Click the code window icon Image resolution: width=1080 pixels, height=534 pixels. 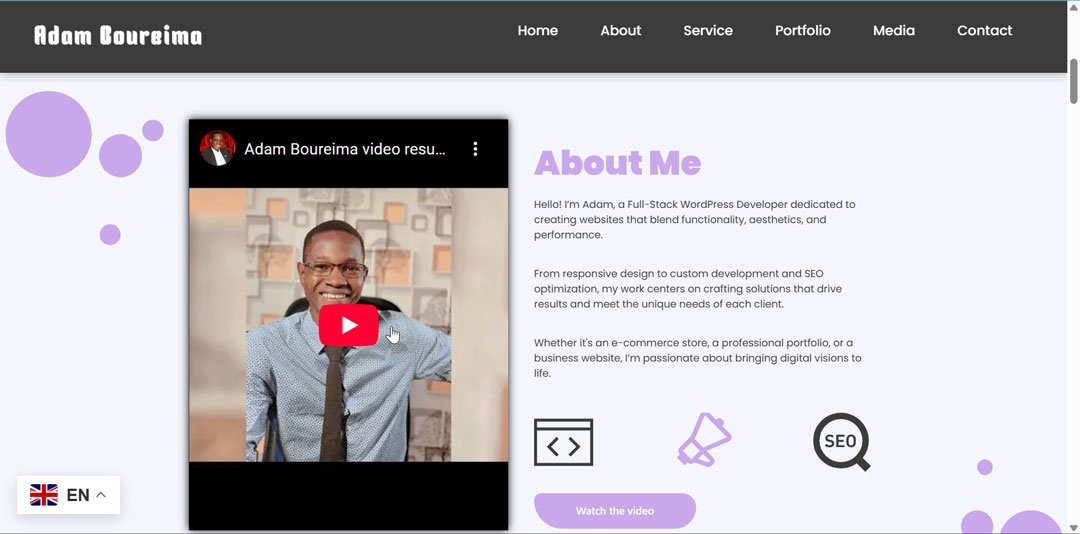pos(563,442)
